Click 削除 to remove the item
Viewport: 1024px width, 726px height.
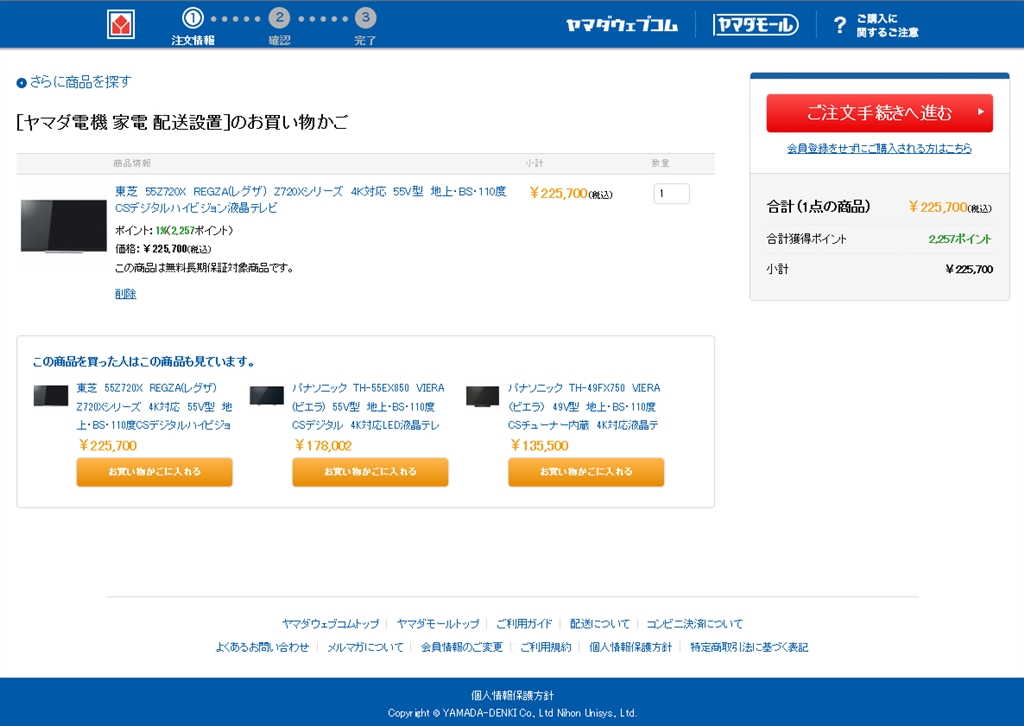click(125, 294)
